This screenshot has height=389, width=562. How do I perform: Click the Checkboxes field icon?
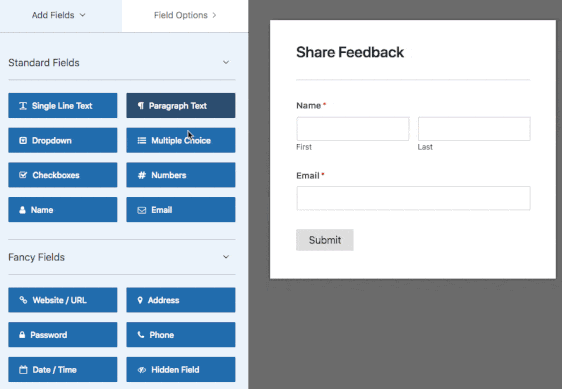point(23,175)
